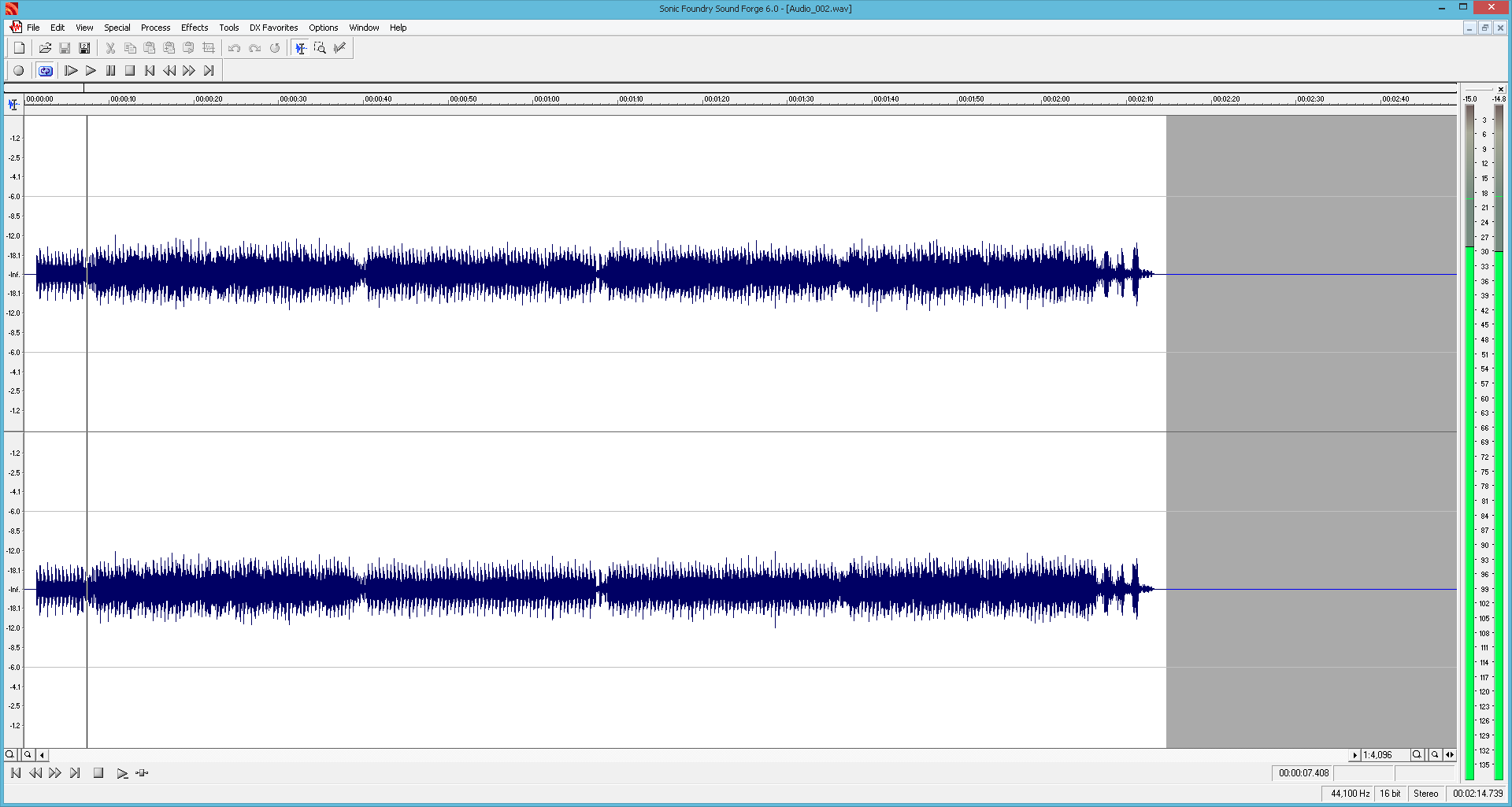Viewport: 1512px width, 807px height.
Task: Go to start in the data window transport
Action: click(16, 773)
